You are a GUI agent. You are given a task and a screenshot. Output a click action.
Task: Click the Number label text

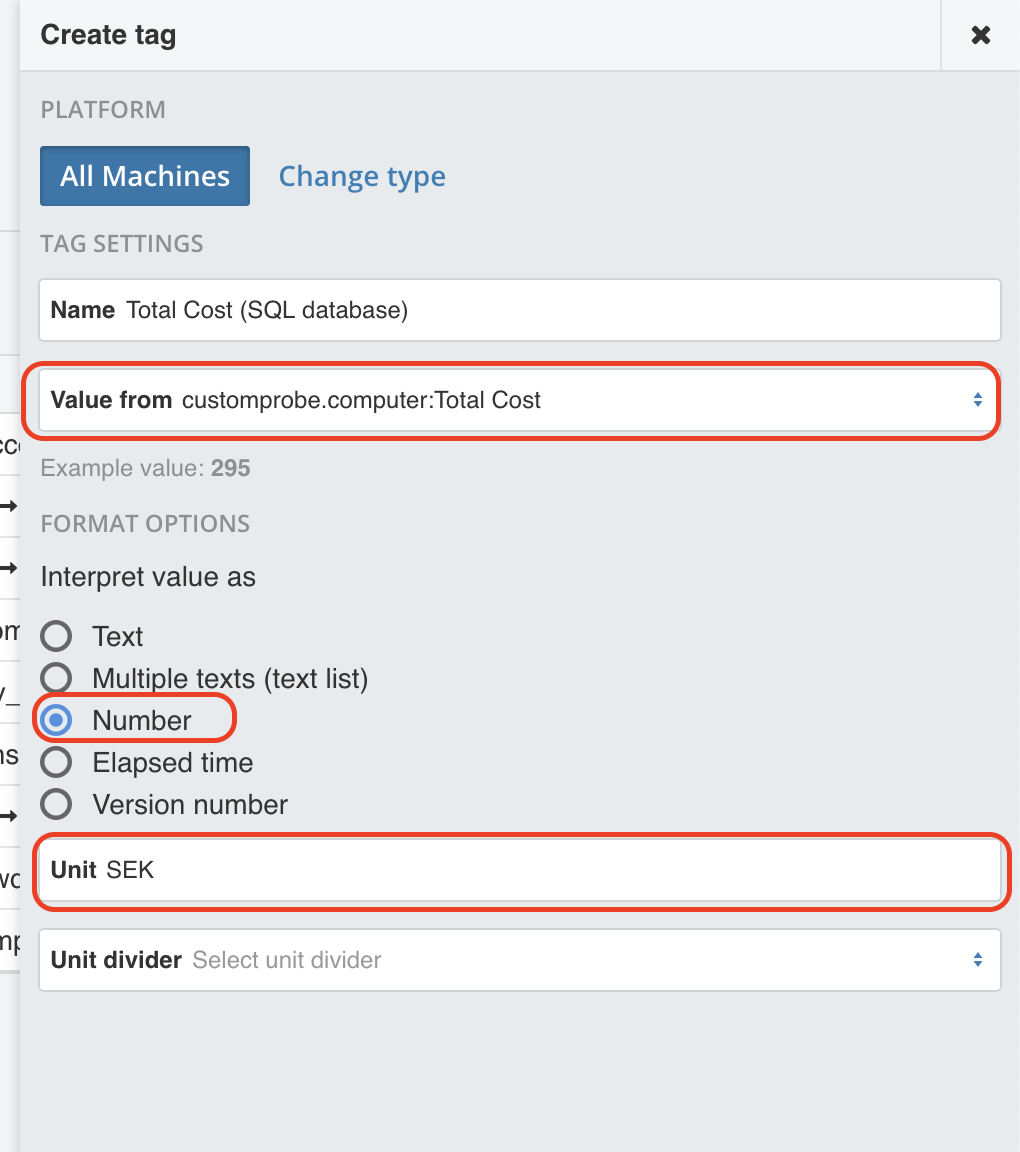click(x=142, y=721)
